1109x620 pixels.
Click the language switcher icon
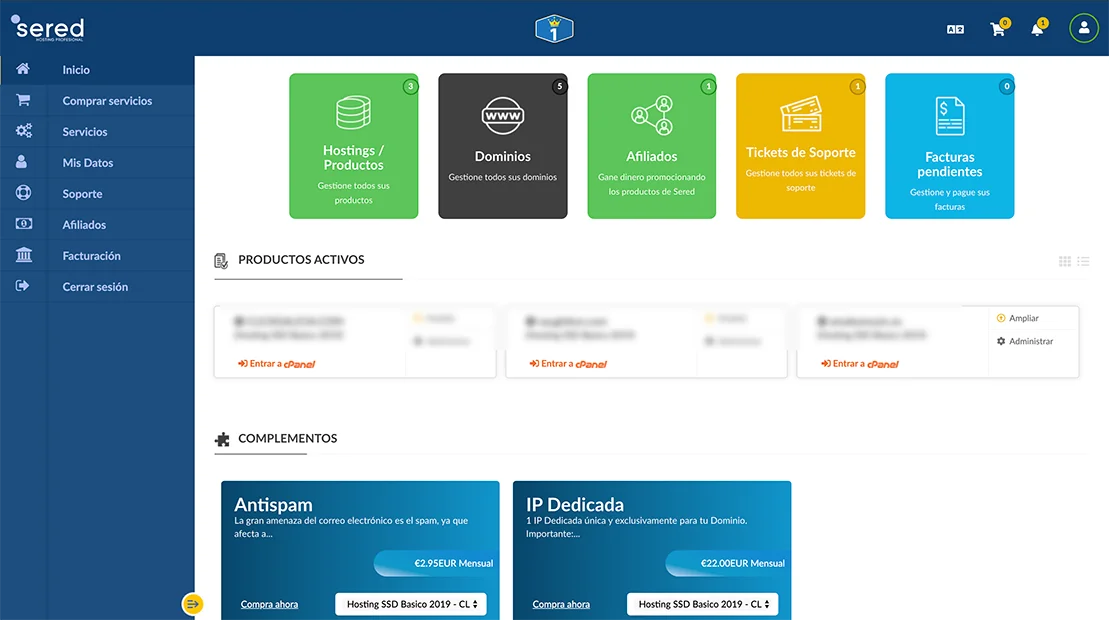[x=955, y=29]
